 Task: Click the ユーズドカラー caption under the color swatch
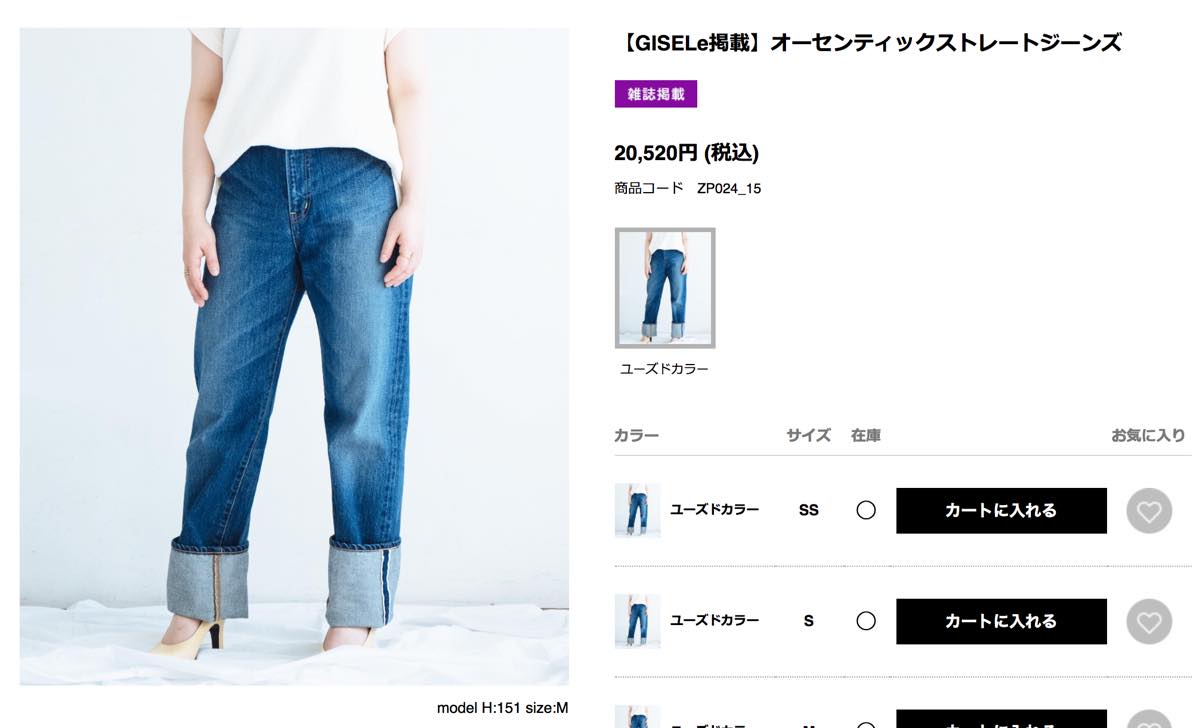point(664,369)
